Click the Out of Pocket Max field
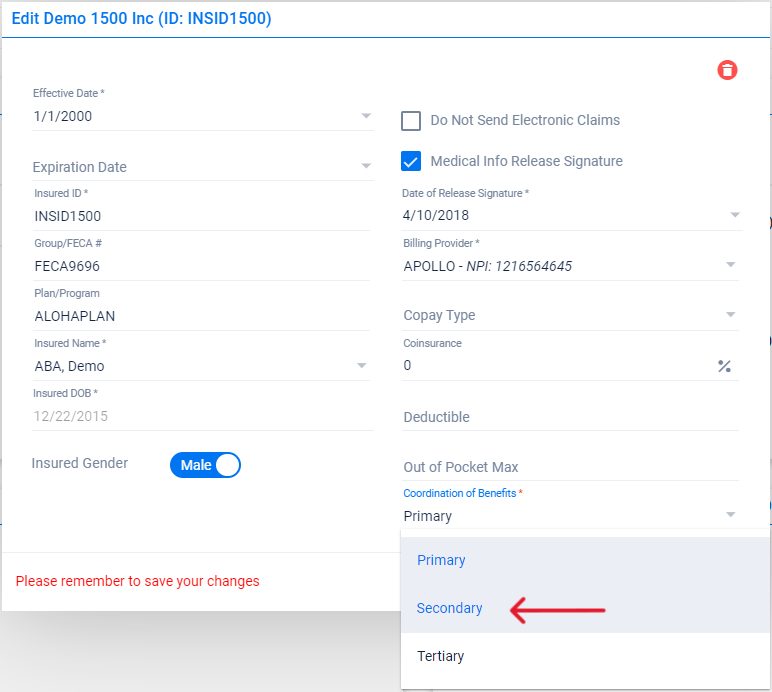This screenshot has height=692, width=772. [x=570, y=467]
